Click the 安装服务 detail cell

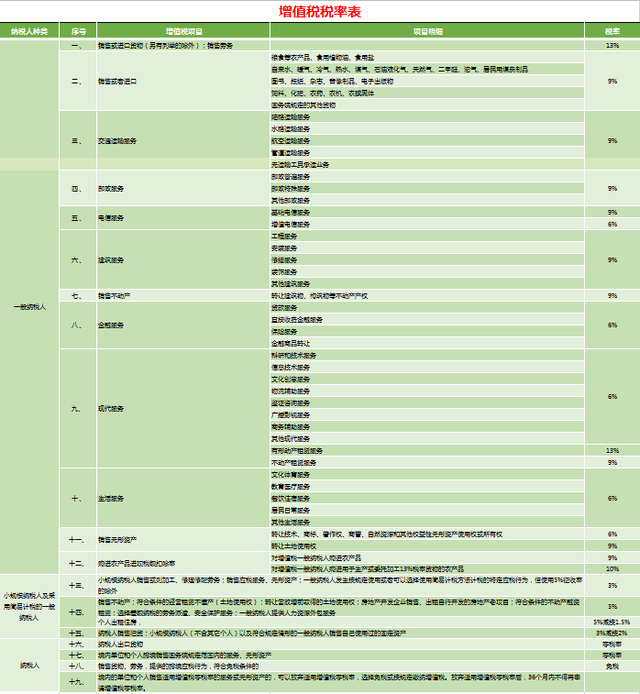pyautogui.click(x=428, y=248)
